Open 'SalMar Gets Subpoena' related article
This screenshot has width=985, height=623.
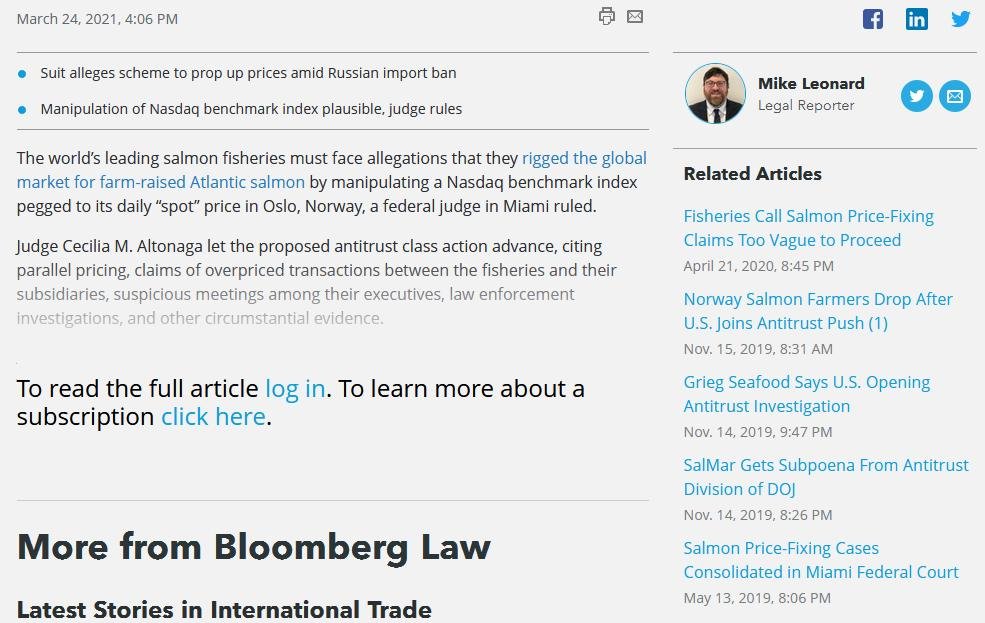(x=825, y=477)
